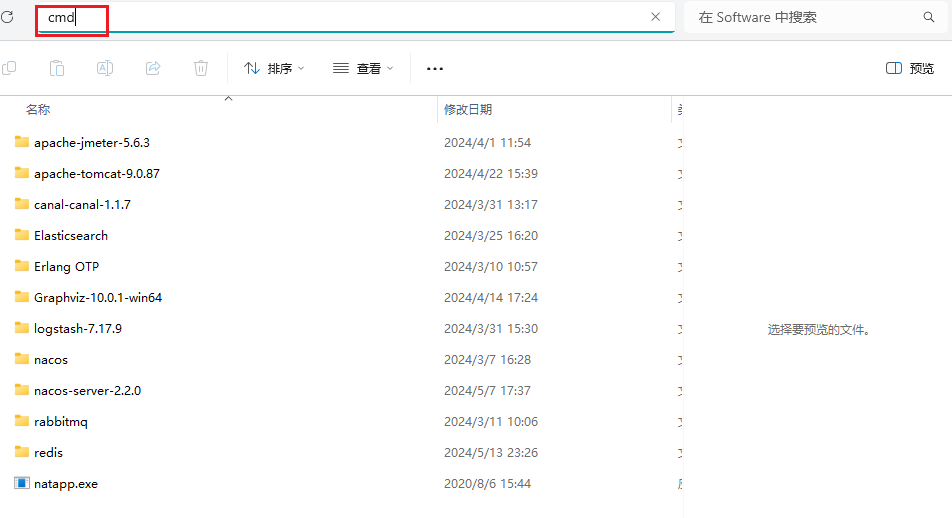Select the rabbitmq folder
Image resolution: width=952 pixels, height=518 pixels.
point(61,421)
